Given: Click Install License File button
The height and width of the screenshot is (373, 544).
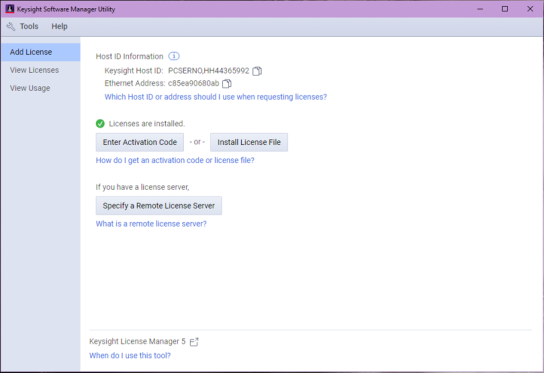Looking at the screenshot, I should pyautogui.click(x=249, y=142).
